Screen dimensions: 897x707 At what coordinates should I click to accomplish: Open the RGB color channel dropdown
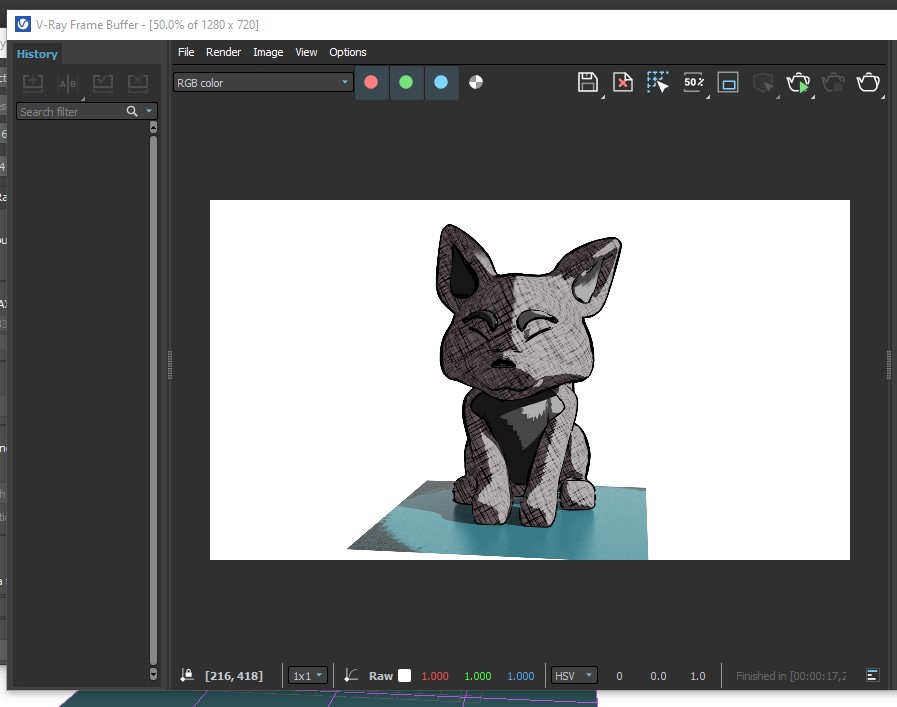coord(263,83)
